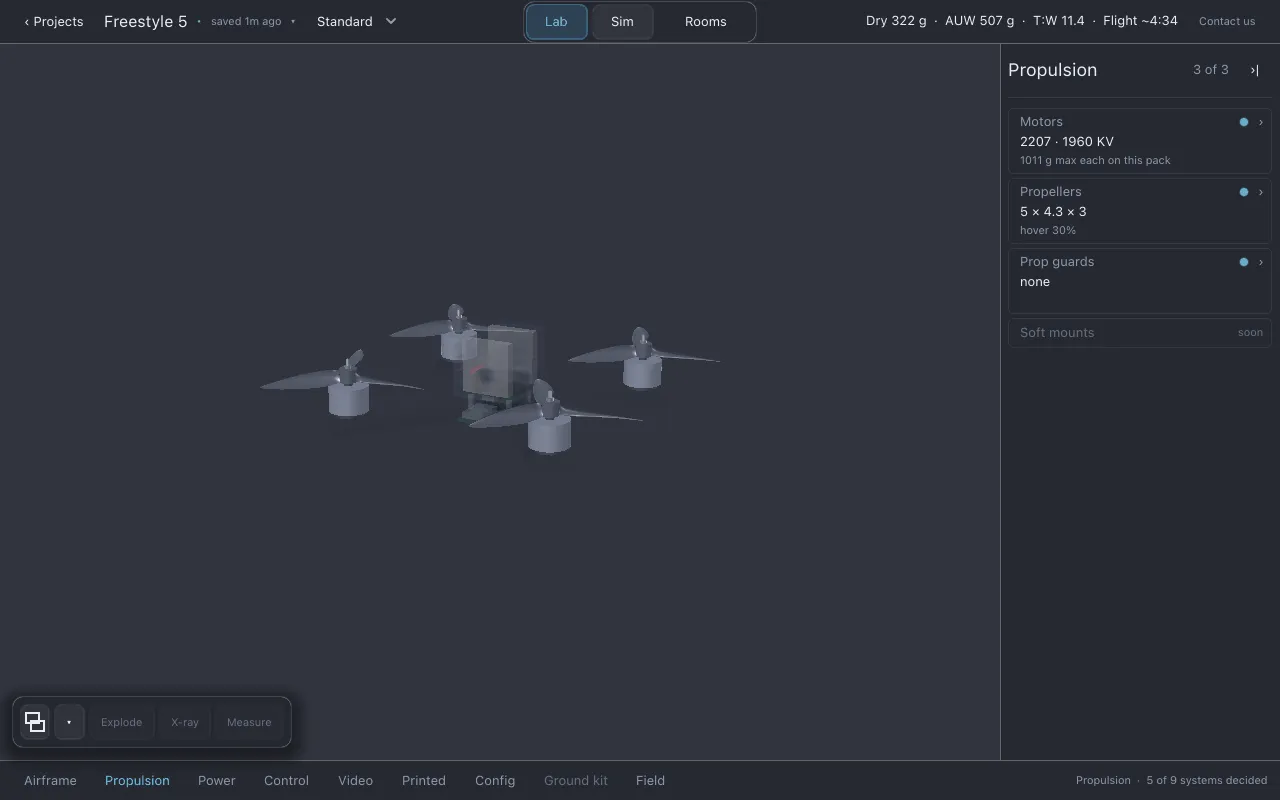1280x800 pixels.
Task: Click the Motors status dot
Action: (1244, 122)
